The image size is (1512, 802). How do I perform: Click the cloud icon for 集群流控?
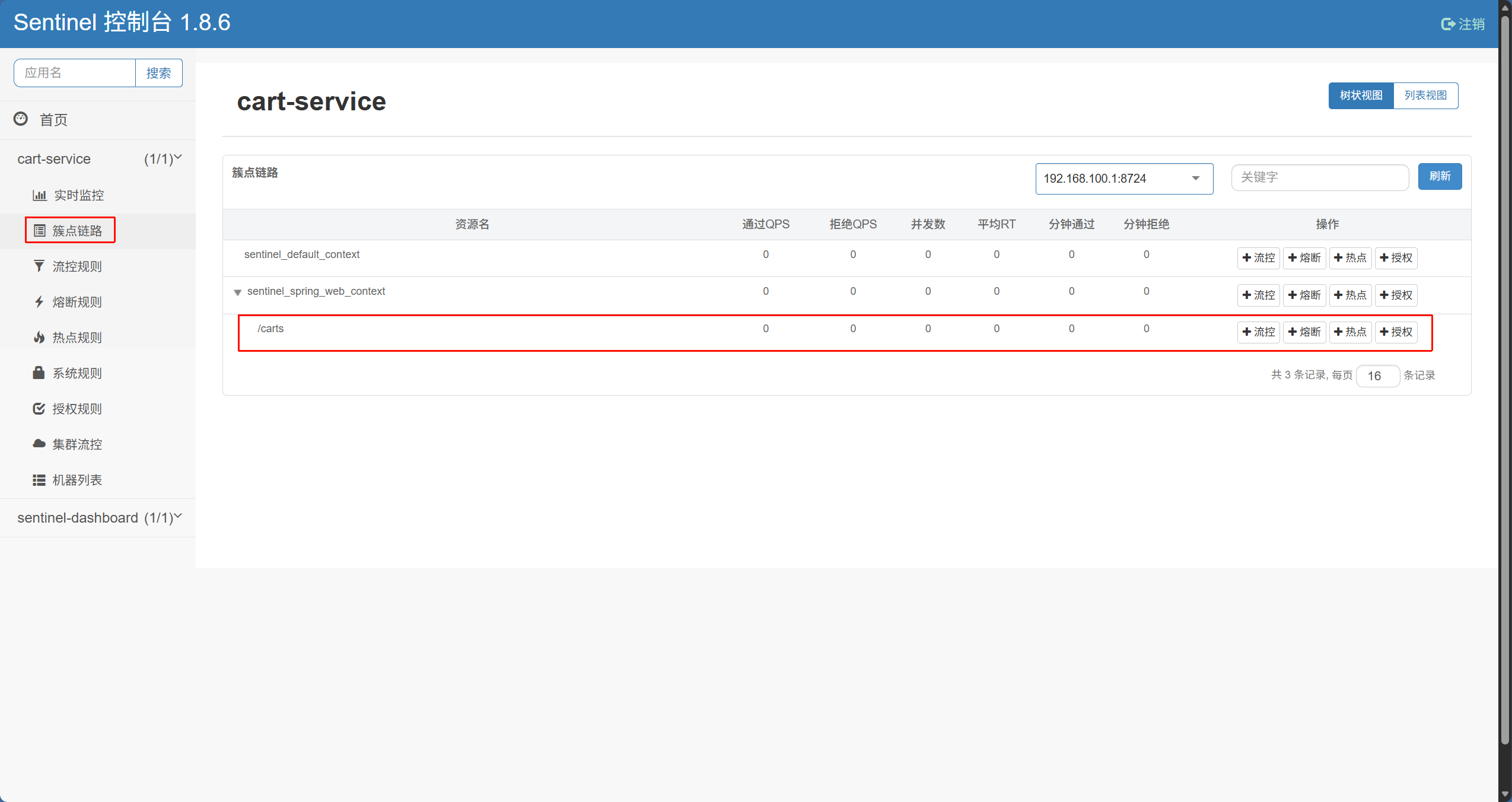pos(39,444)
